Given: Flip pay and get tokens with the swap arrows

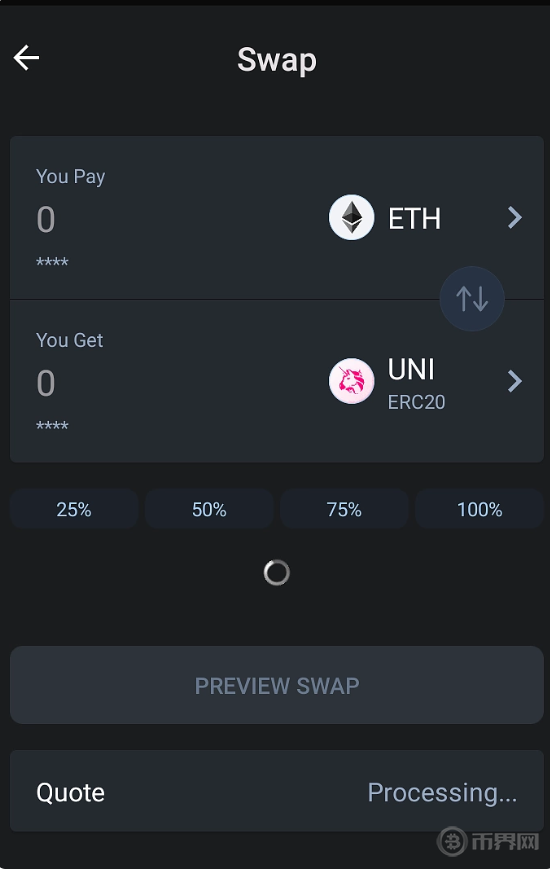Looking at the screenshot, I should point(472,299).
